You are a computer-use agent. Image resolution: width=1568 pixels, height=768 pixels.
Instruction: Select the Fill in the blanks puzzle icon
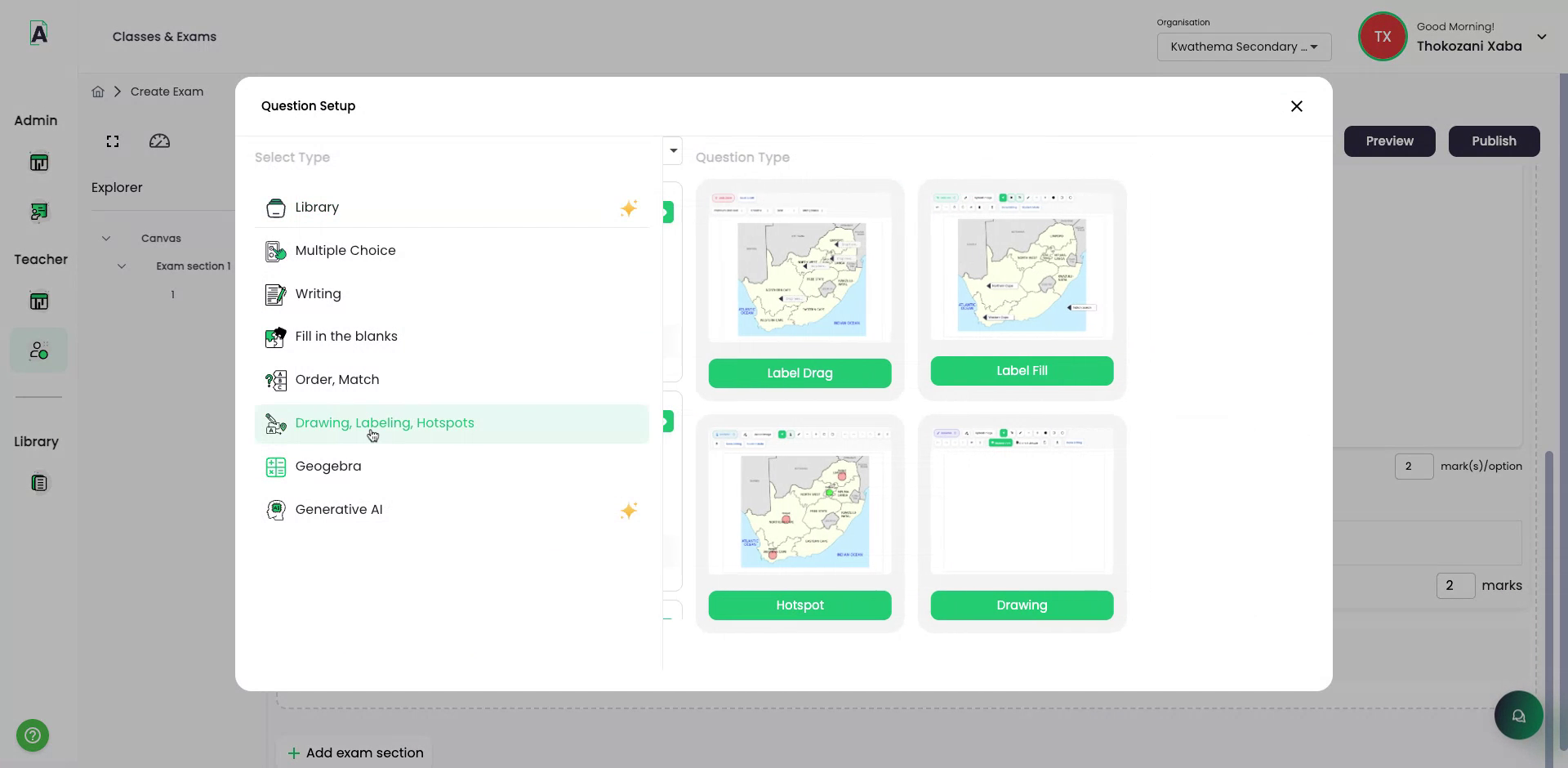(276, 337)
